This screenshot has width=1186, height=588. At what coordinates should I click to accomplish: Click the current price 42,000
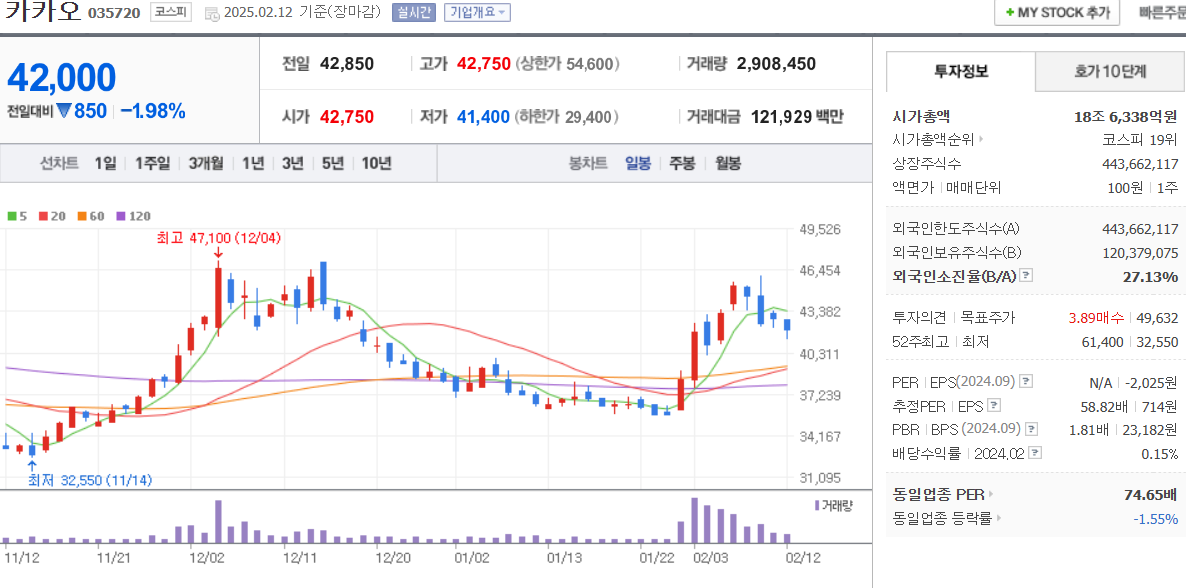[x=61, y=77]
